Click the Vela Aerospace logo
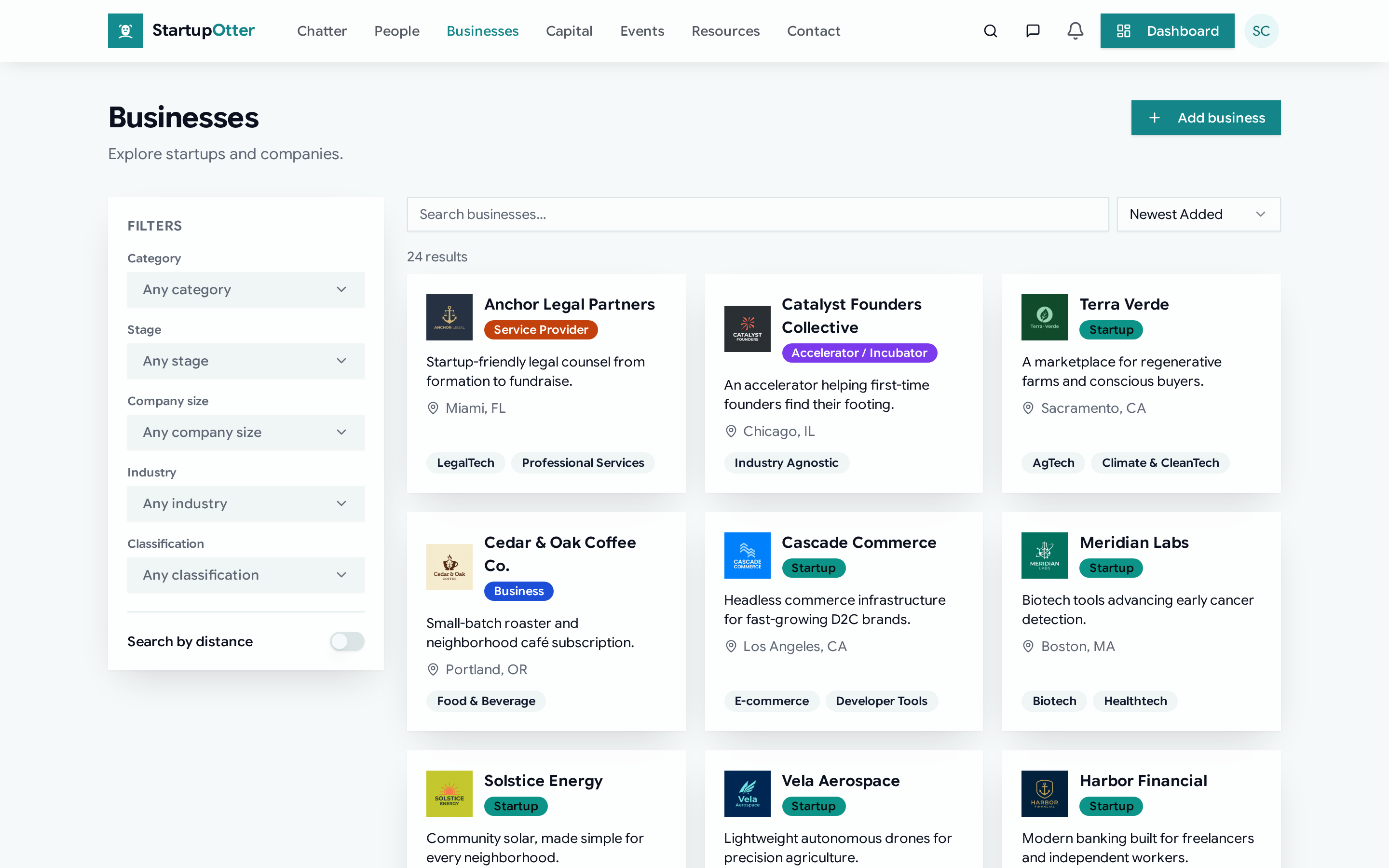The height and width of the screenshot is (868, 1389). [747, 794]
